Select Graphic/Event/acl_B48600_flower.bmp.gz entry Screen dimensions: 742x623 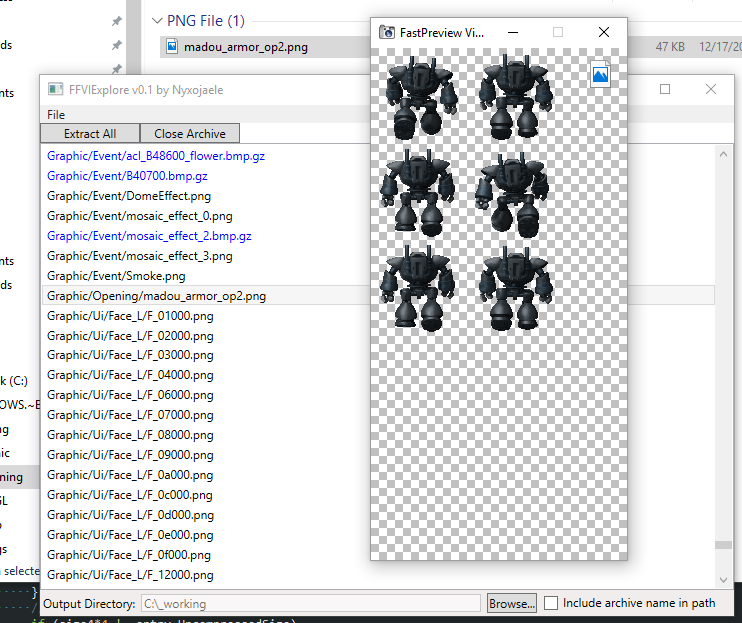pyautogui.click(x=156, y=156)
